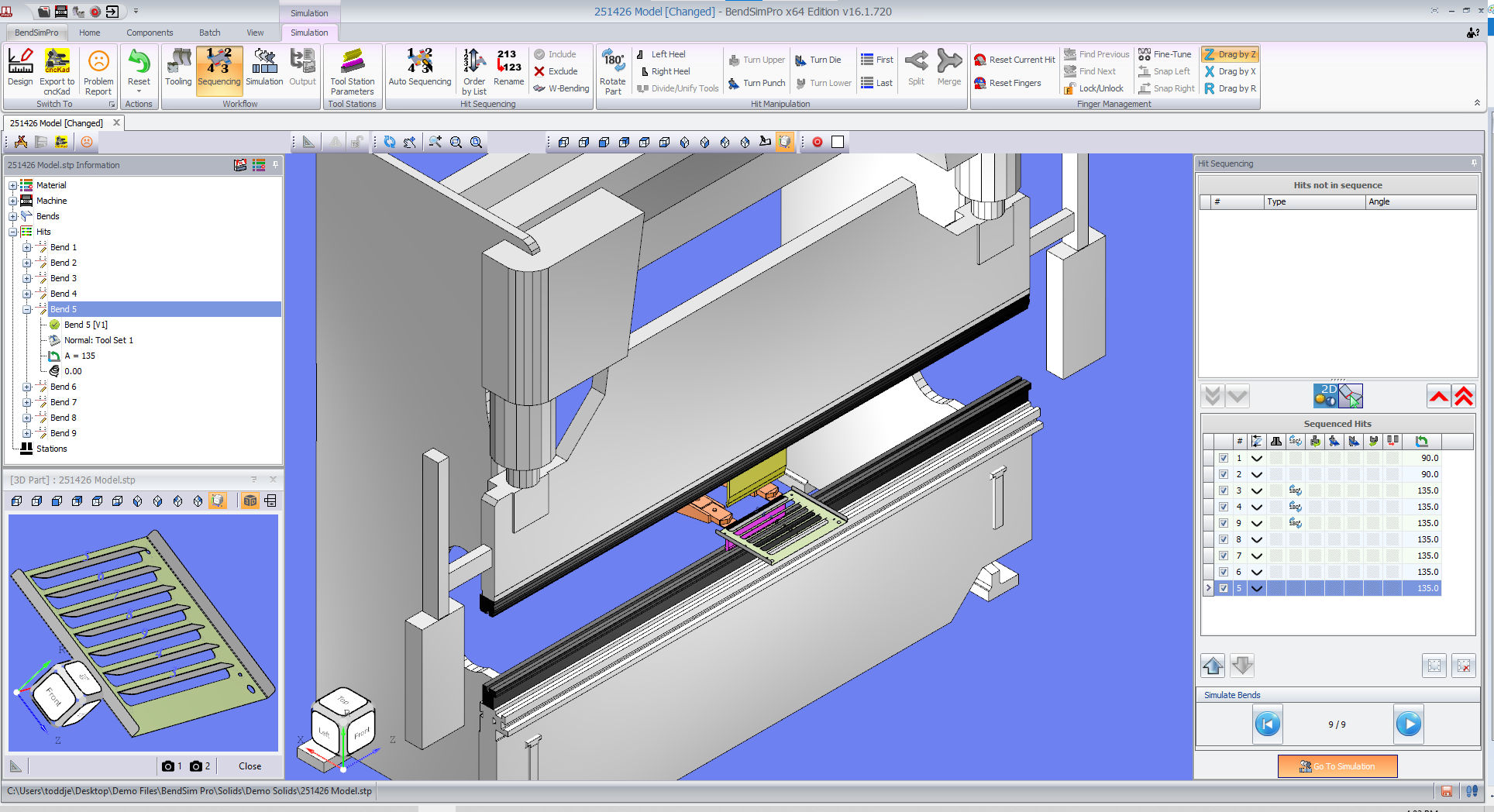The image size is (1494, 812).
Task: Click the Merge hits icon
Action: [949, 67]
